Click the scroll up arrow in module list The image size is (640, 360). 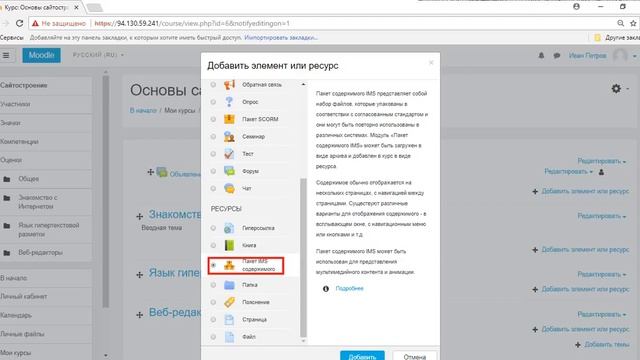[303, 84]
